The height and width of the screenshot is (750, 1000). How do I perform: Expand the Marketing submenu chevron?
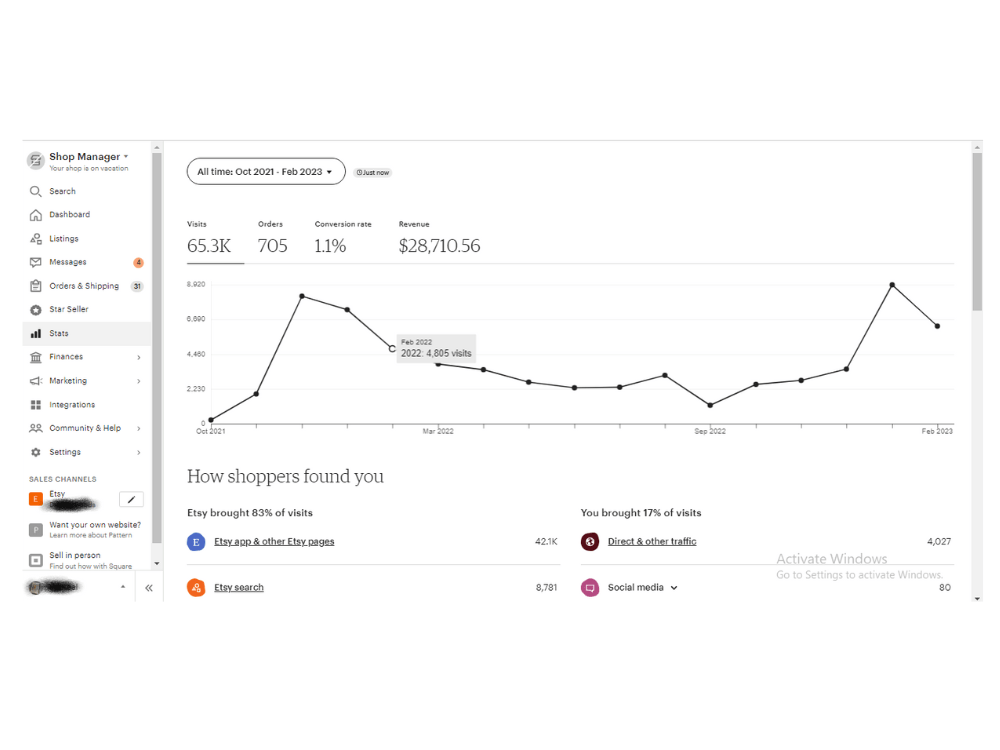pos(138,381)
